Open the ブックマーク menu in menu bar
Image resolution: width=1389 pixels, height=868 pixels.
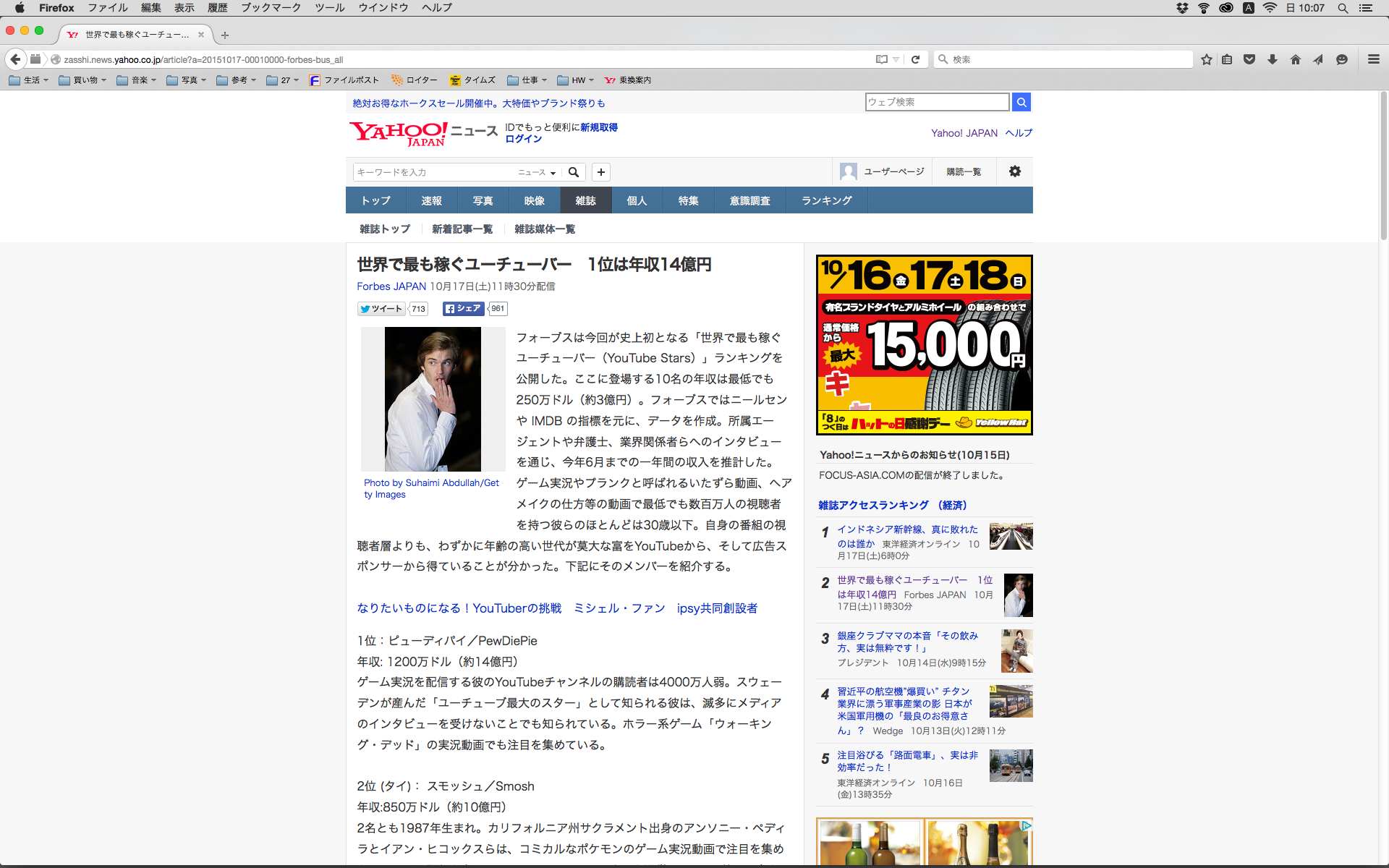[x=271, y=8]
